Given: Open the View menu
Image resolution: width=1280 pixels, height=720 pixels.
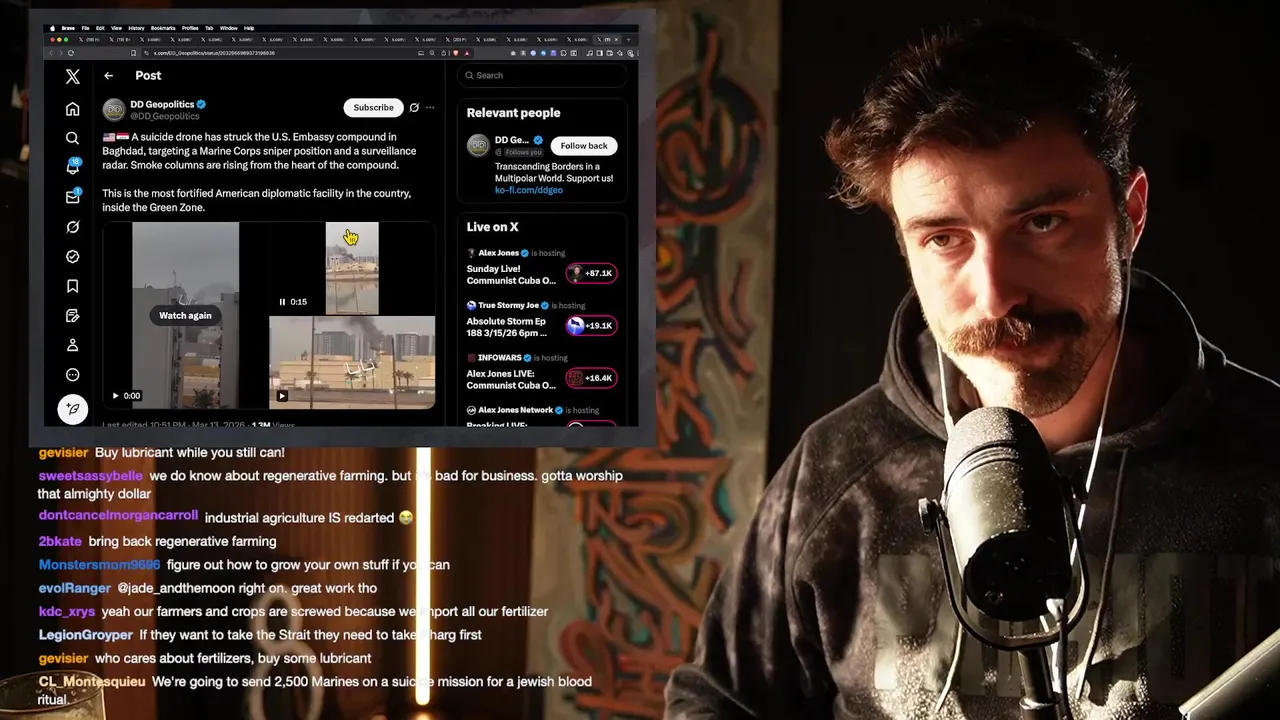Looking at the screenshot, I should click(117, 28).
